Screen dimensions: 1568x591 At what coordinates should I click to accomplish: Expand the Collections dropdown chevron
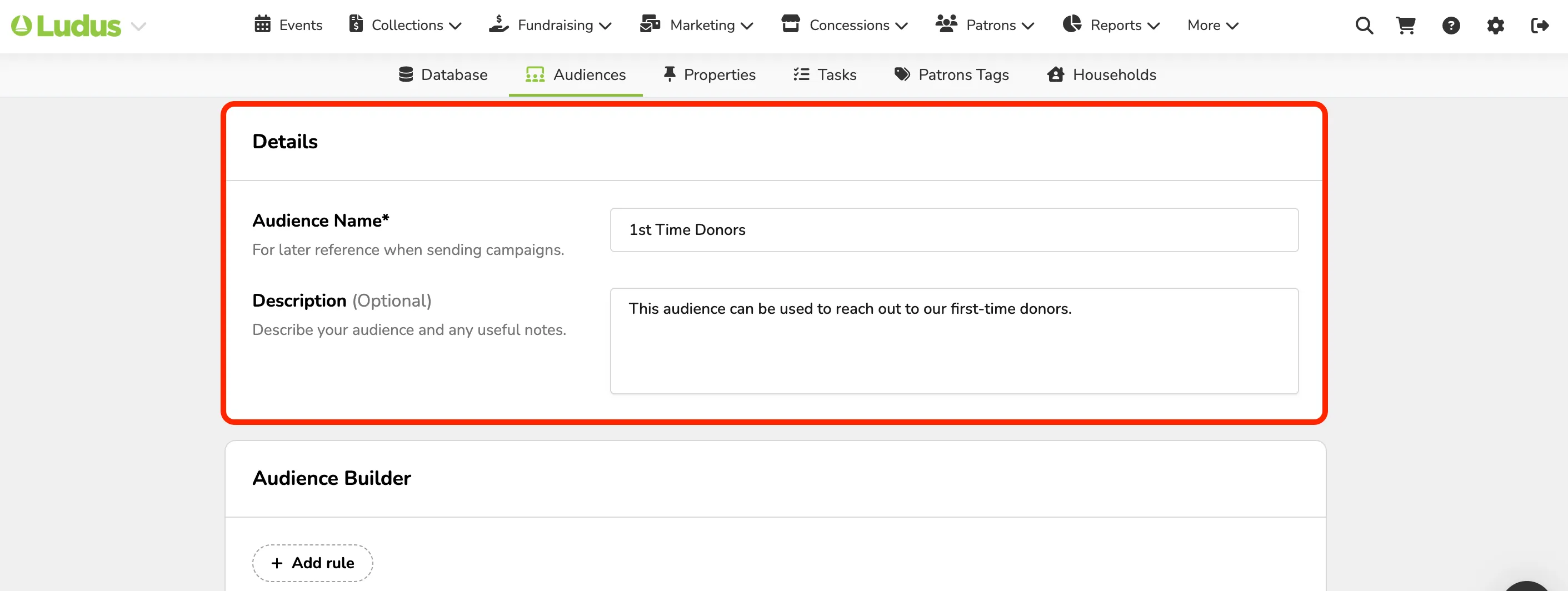(455, 26)
